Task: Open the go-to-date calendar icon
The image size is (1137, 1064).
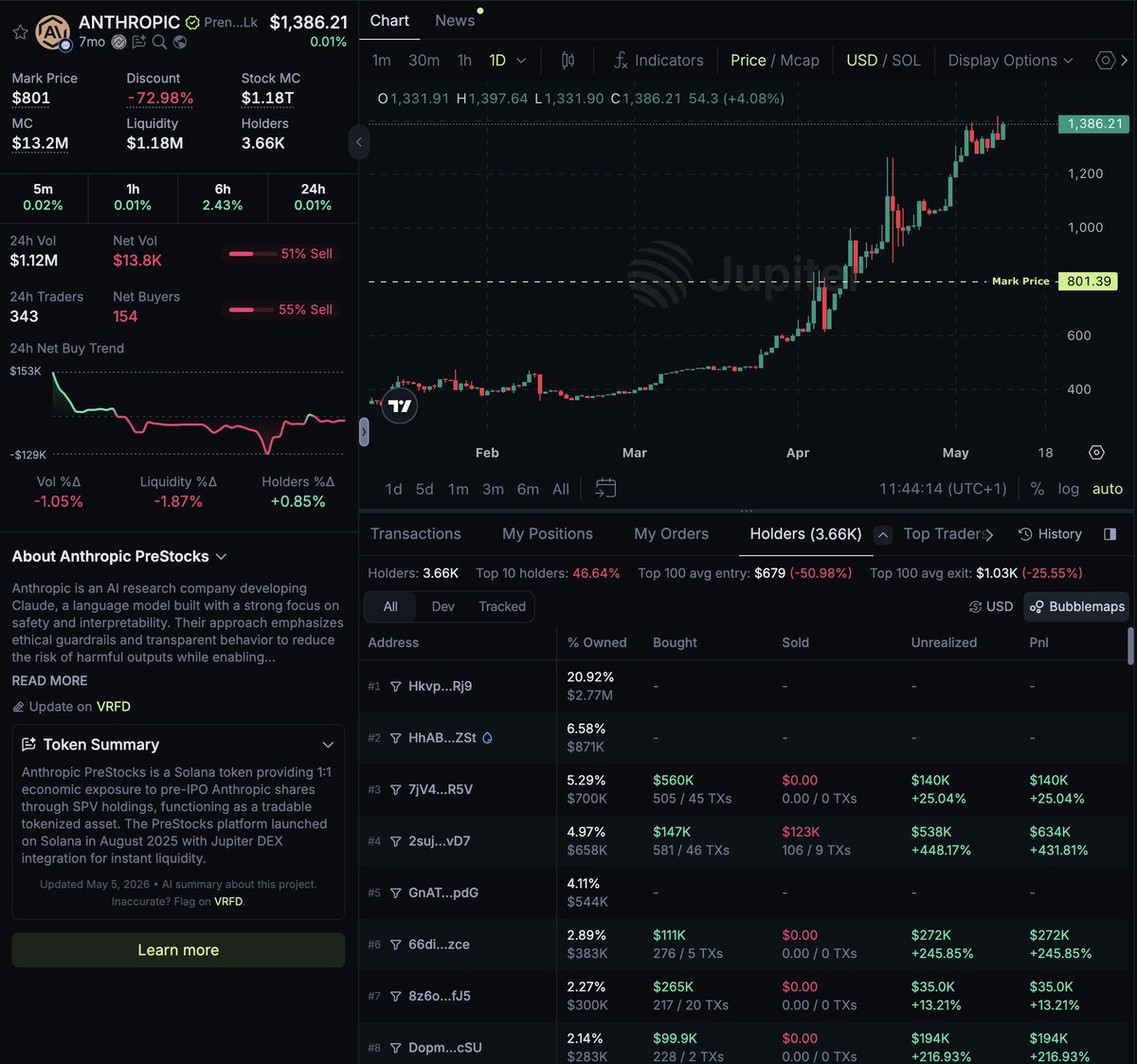Action: (x=605, y=489)
